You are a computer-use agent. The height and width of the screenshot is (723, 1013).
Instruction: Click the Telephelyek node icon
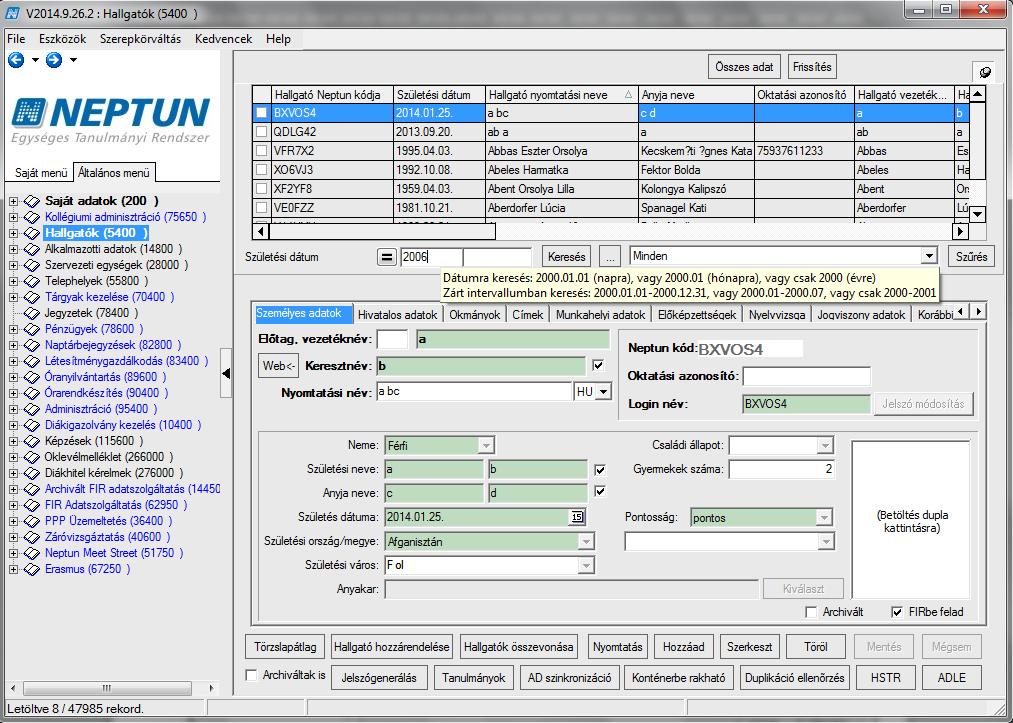(32, 281)
